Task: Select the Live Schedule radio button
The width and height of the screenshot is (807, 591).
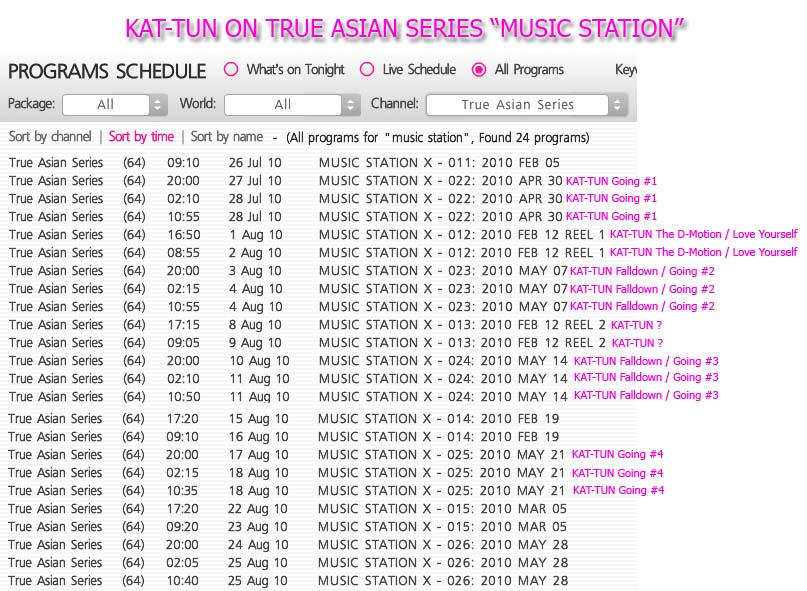Action: tap(367, 69)
